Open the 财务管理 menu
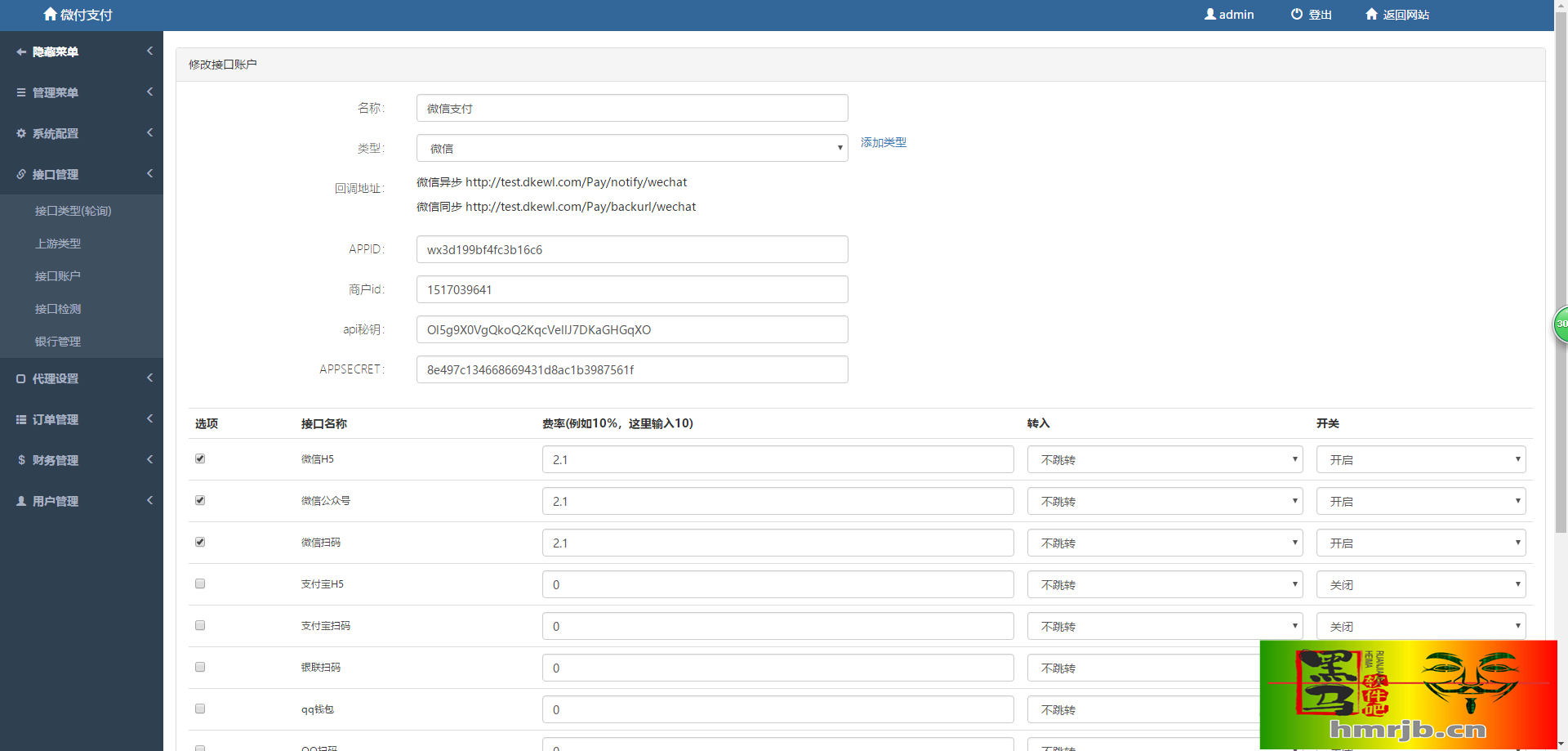Viewport: 1568px width, 751px height. coord(82,460)
